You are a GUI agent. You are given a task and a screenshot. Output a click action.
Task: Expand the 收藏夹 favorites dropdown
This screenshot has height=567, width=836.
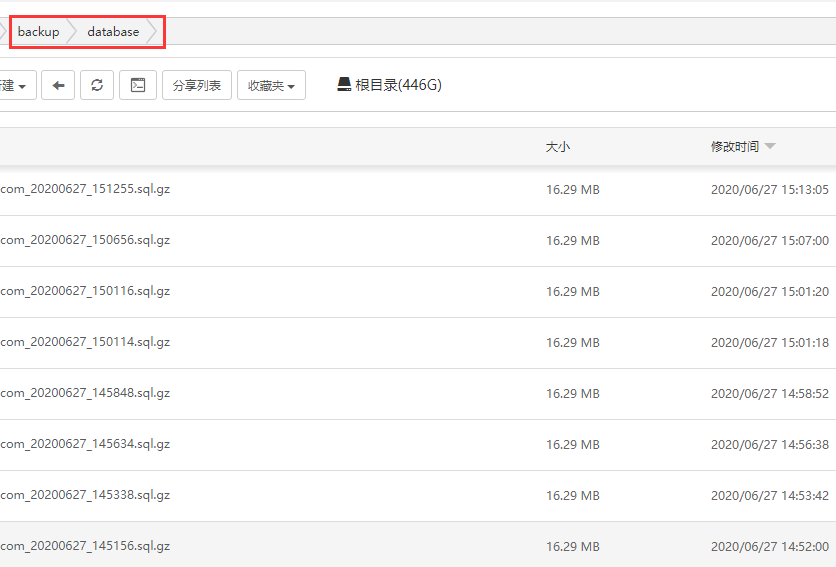coord(271,85)
